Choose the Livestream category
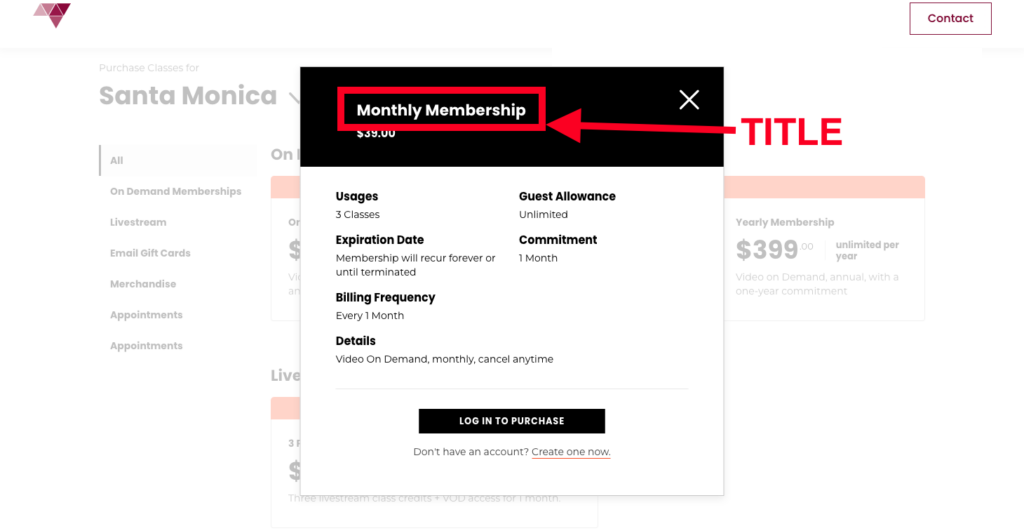 coord(138,222)
